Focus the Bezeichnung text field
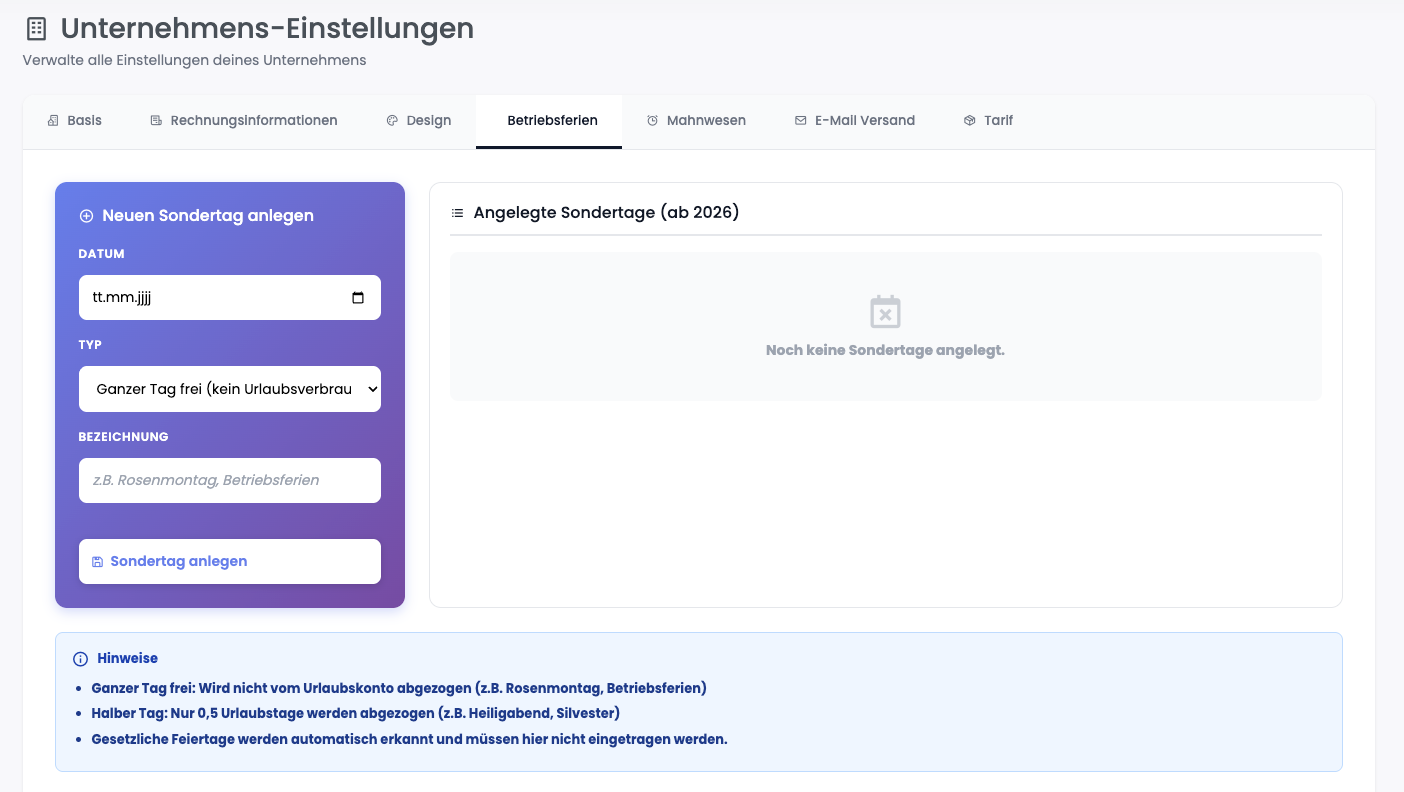 pos(229,480)
